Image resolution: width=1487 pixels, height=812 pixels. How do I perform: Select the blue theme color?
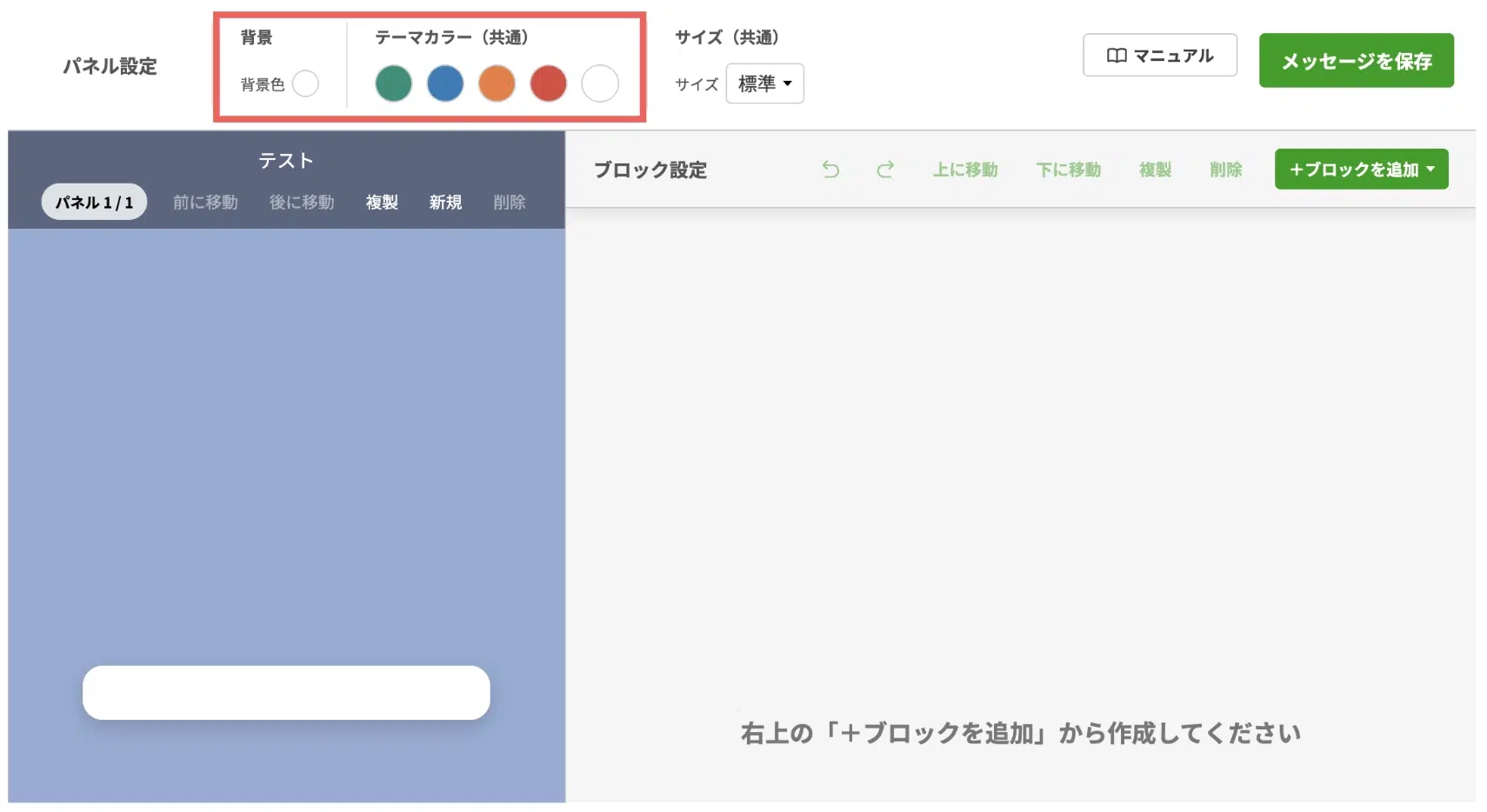pyautogui.click(x=445, y=83)
